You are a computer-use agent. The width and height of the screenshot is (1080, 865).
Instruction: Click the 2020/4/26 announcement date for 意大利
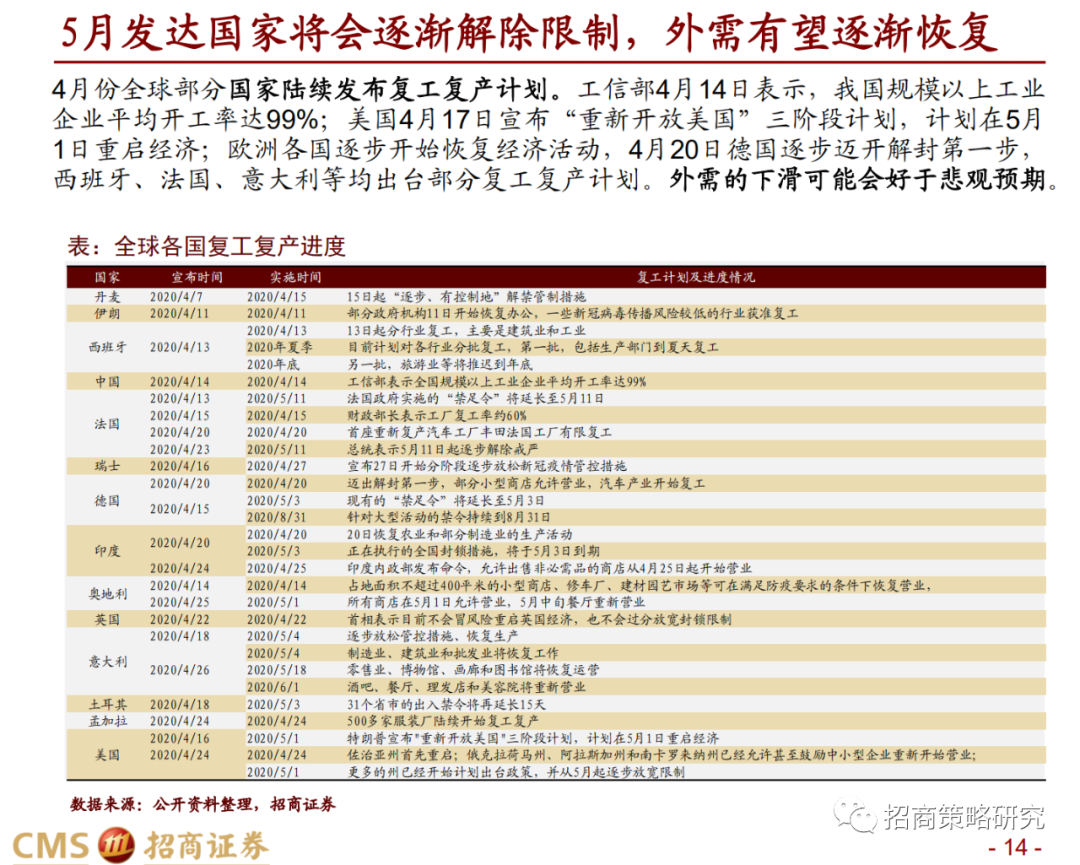click(x=180, y=669)
